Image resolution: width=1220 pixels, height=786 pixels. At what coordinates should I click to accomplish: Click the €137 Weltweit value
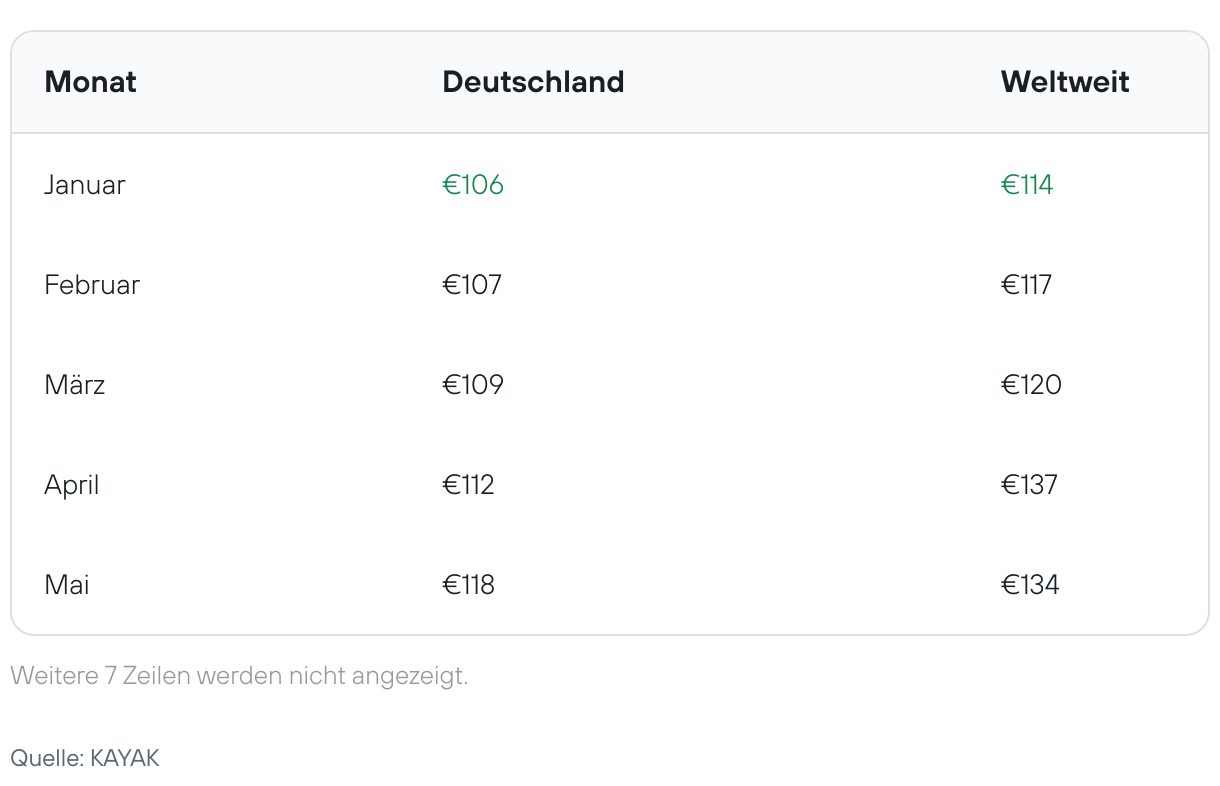1029,485
